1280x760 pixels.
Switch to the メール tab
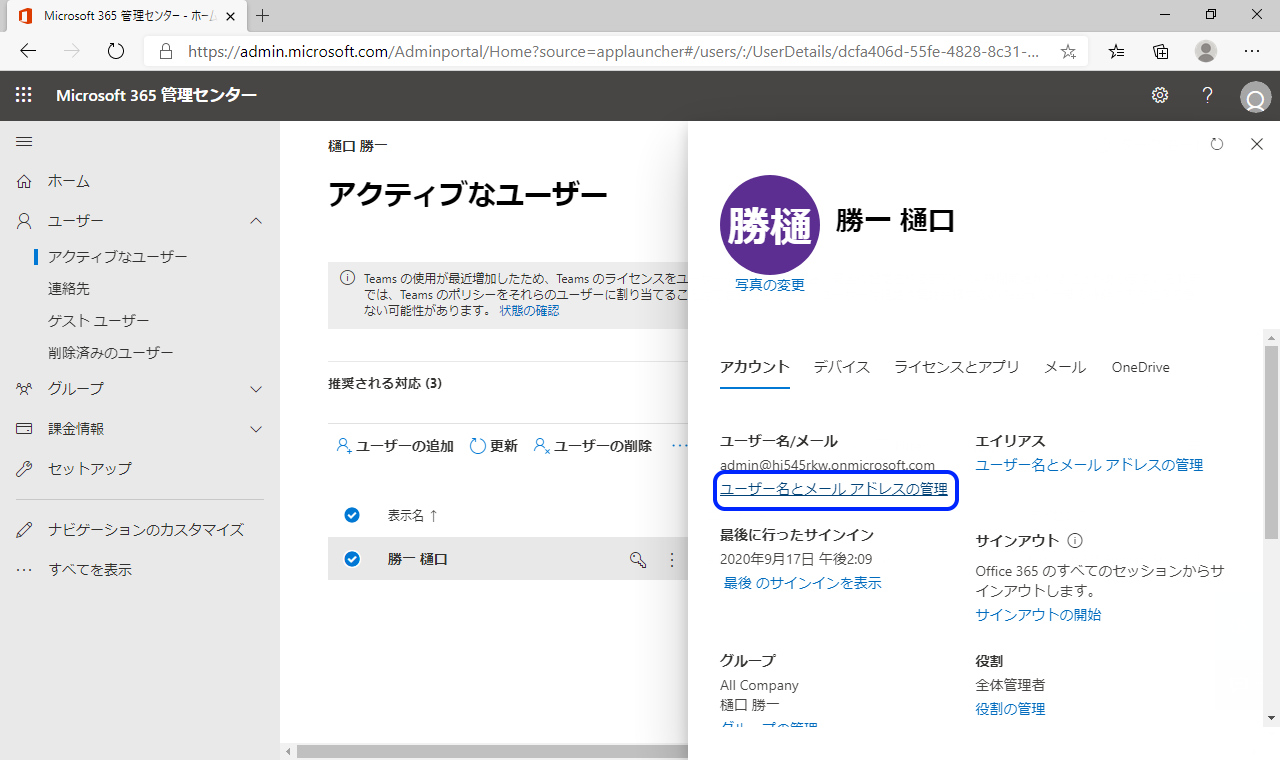[x=1065, y=367]
